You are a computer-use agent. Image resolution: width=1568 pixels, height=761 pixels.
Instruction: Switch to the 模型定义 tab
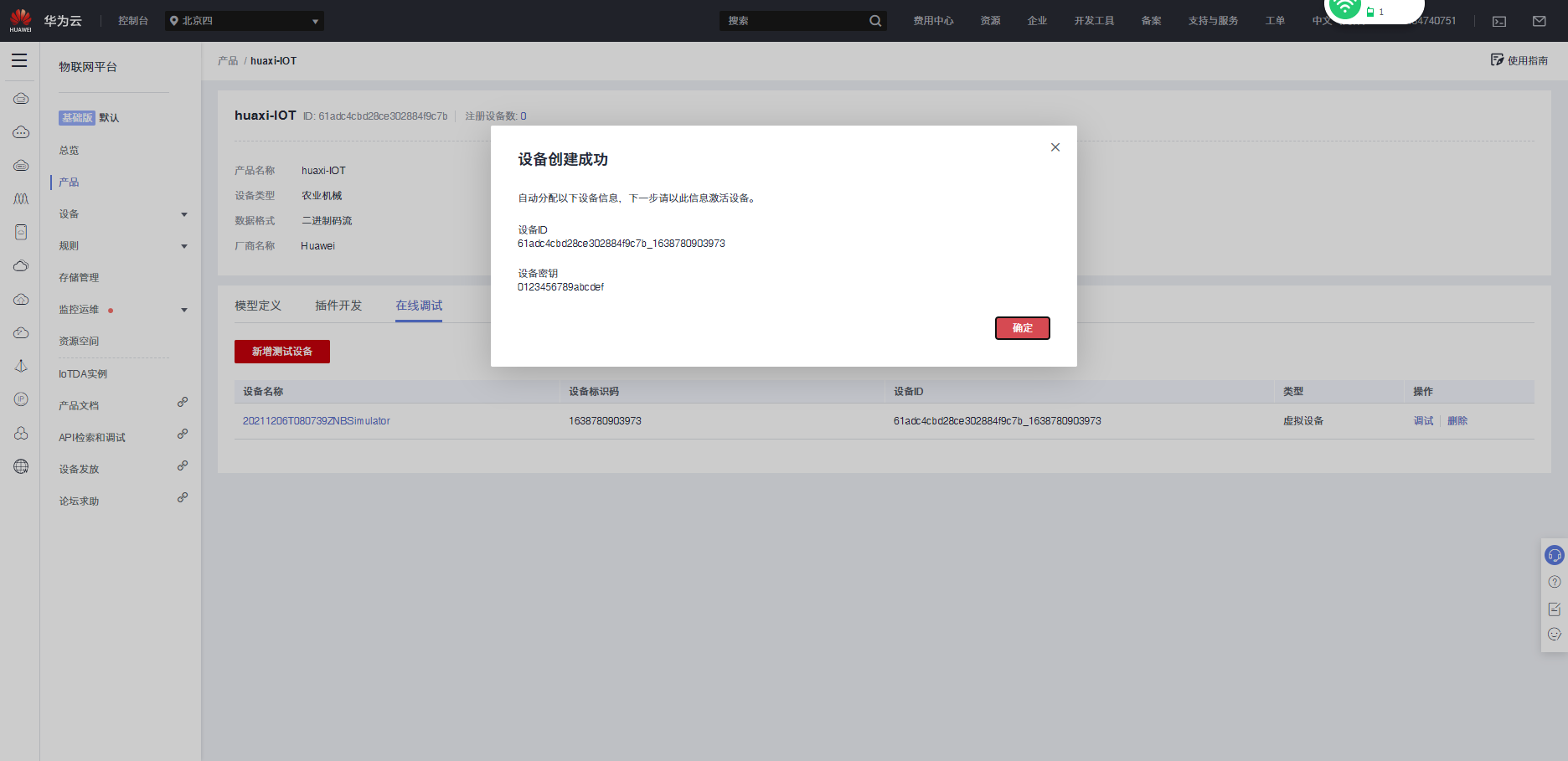258,306
